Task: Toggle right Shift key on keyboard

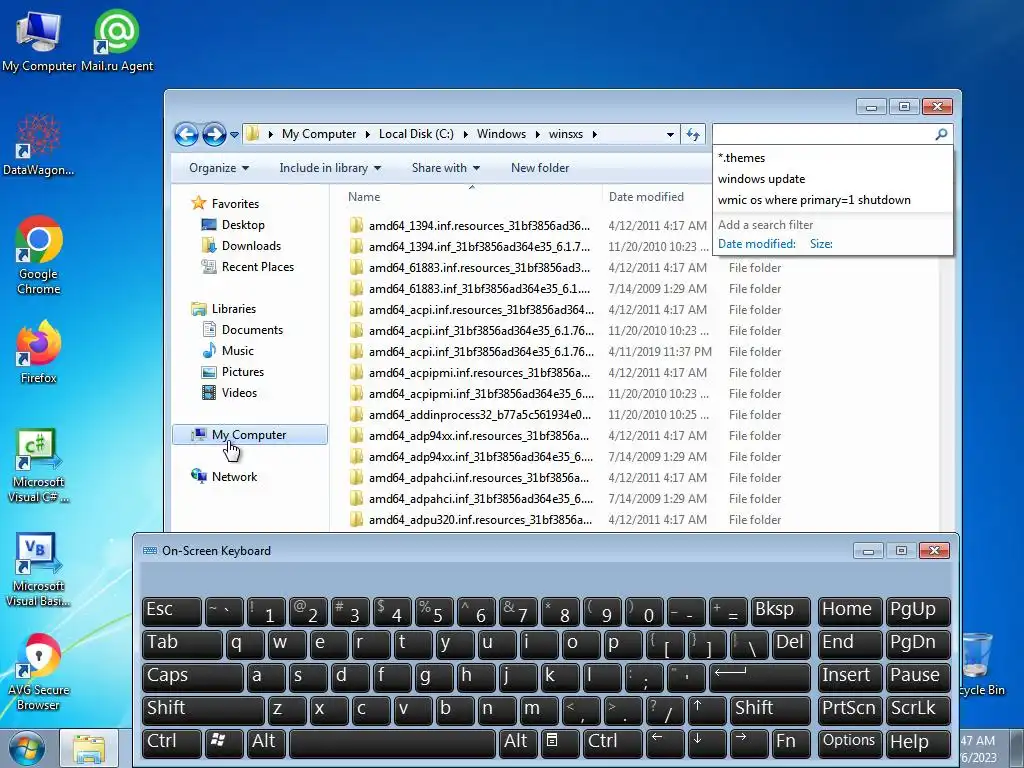Action: (x=770, y=710)
